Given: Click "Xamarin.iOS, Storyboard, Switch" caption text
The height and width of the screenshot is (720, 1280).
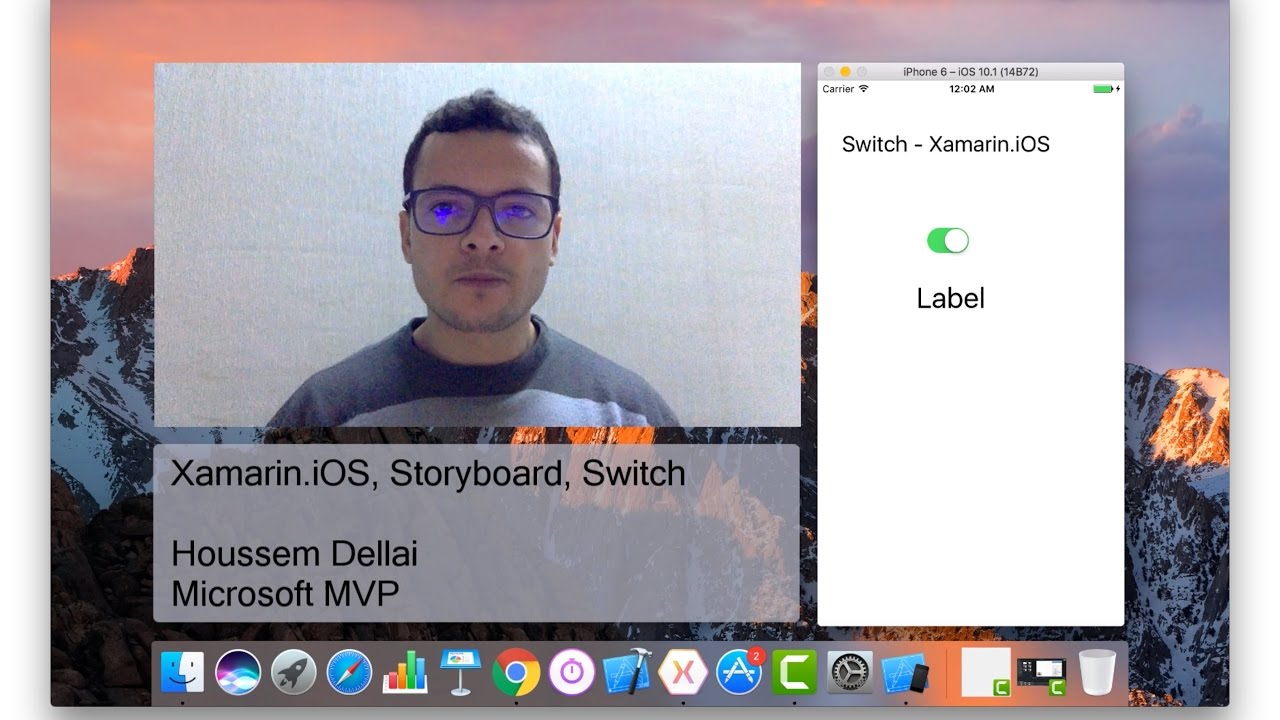Looking at the screenshot, I should click(428, 473).
